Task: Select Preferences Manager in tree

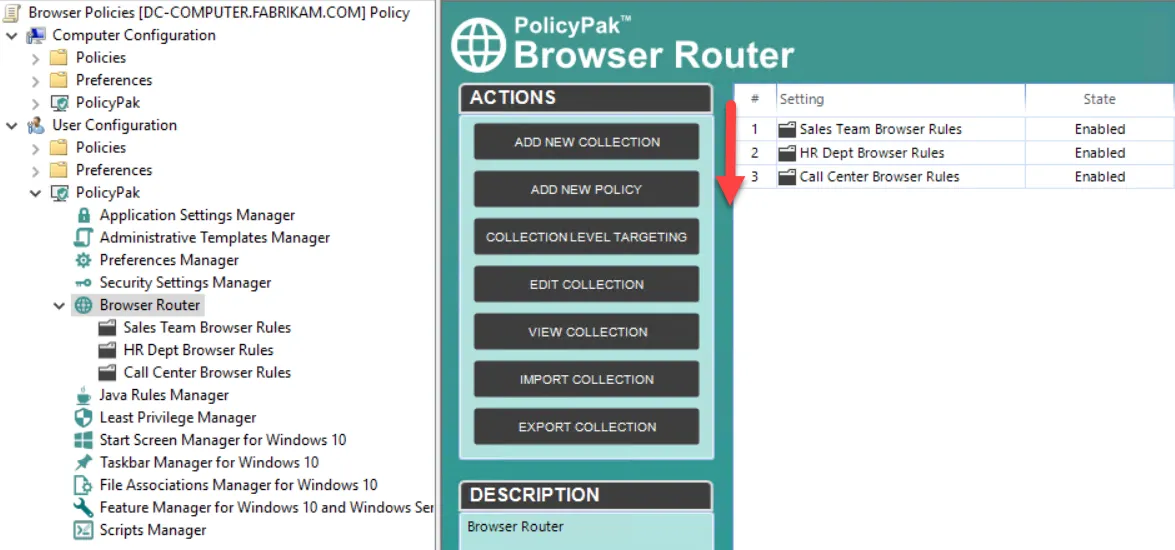Action: click(x=169, y=260)
